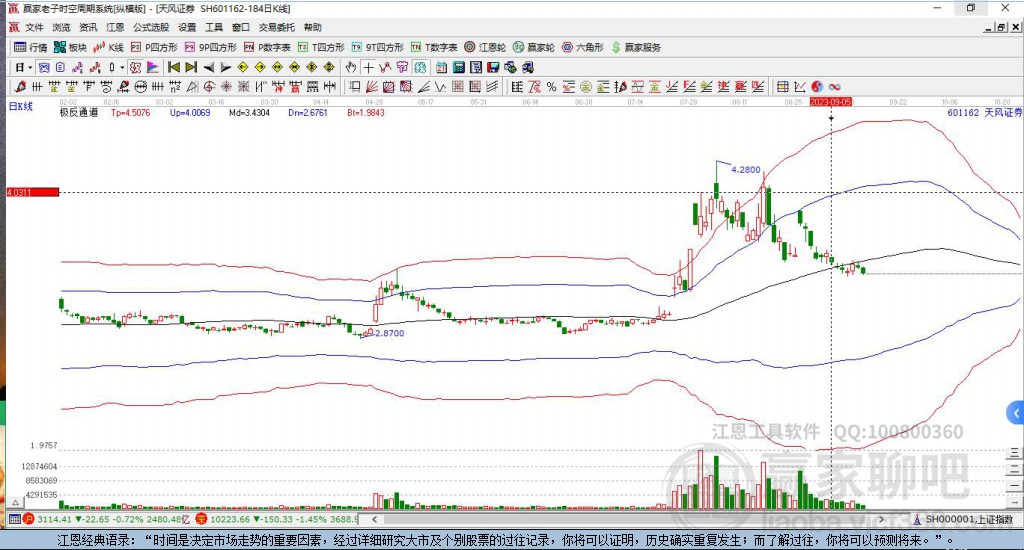The image size is (1024, 550).
Task: Open P四方形 tool
Action: click(x=154, y=47)
